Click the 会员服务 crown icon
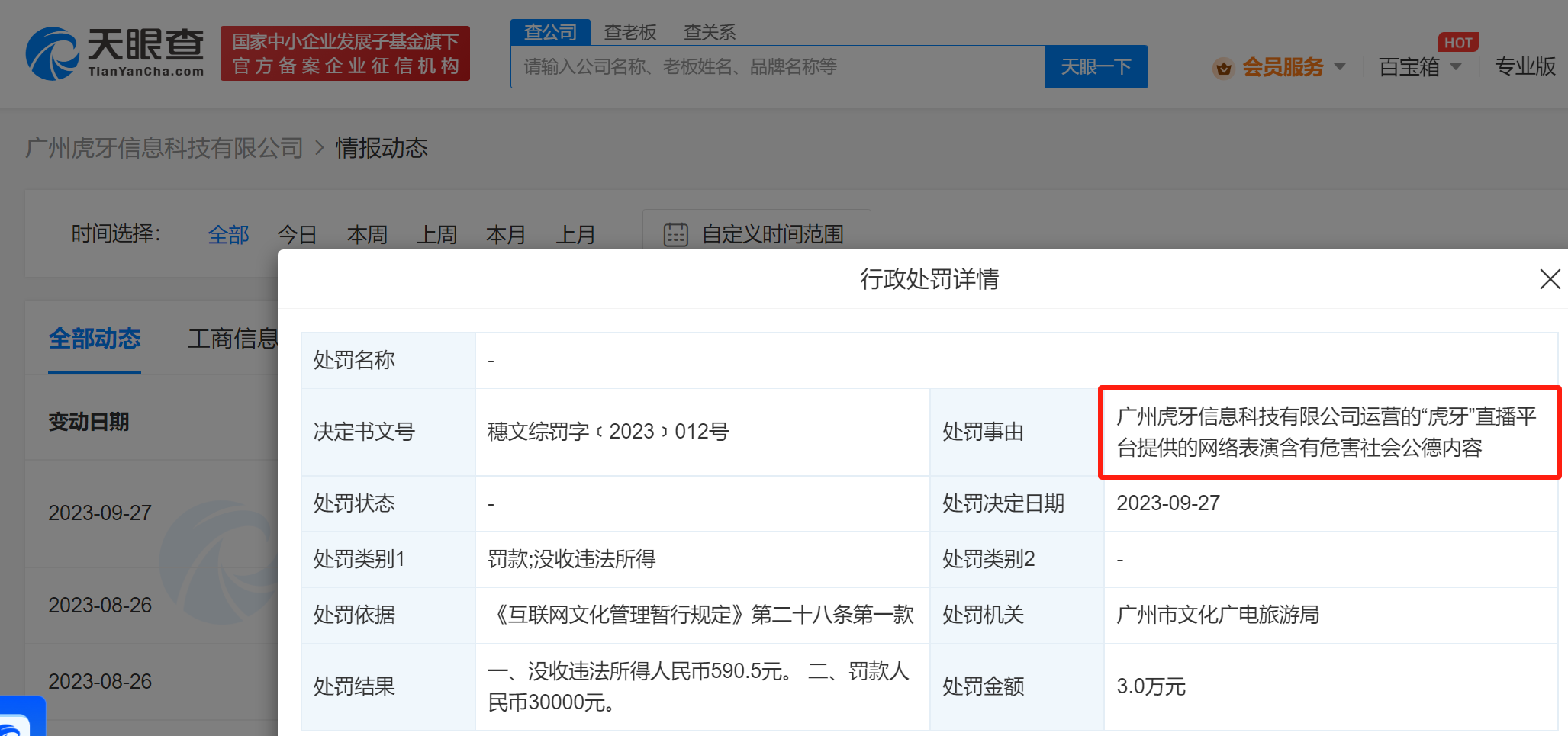 pyautogui.click(x=1223, y=68)
